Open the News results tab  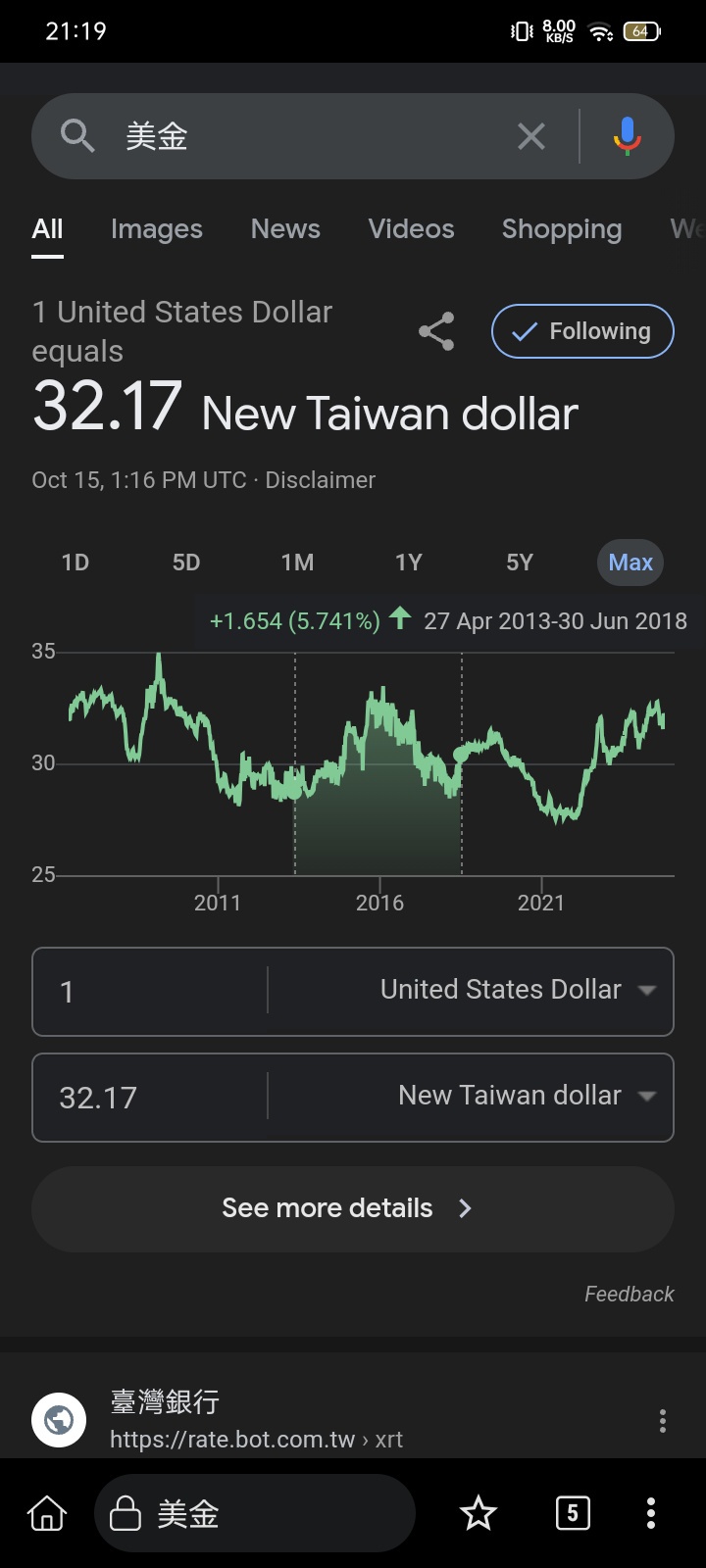pyautogui.click(x=285, y=229)
